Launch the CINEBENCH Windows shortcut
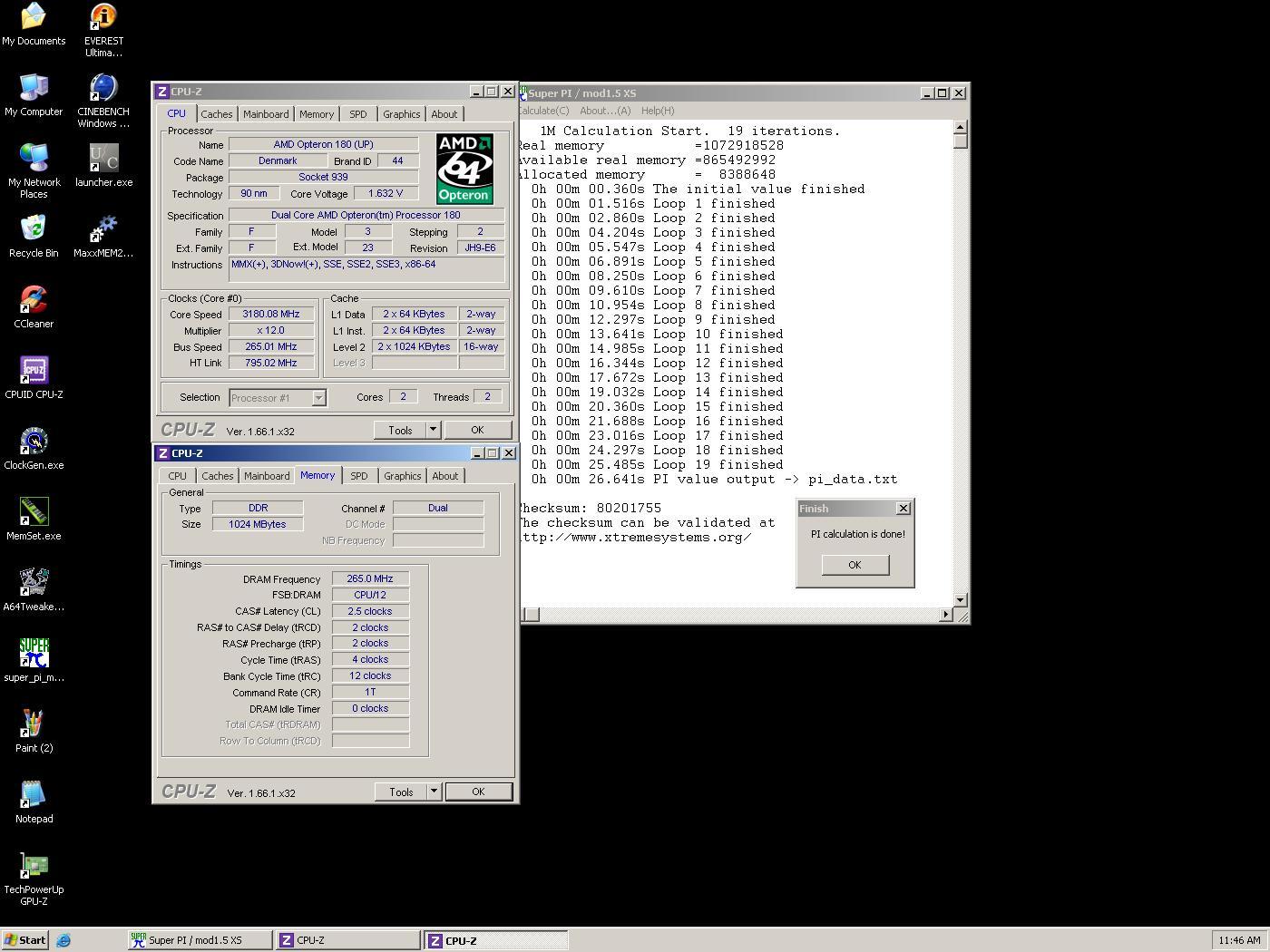 point(103,101)
